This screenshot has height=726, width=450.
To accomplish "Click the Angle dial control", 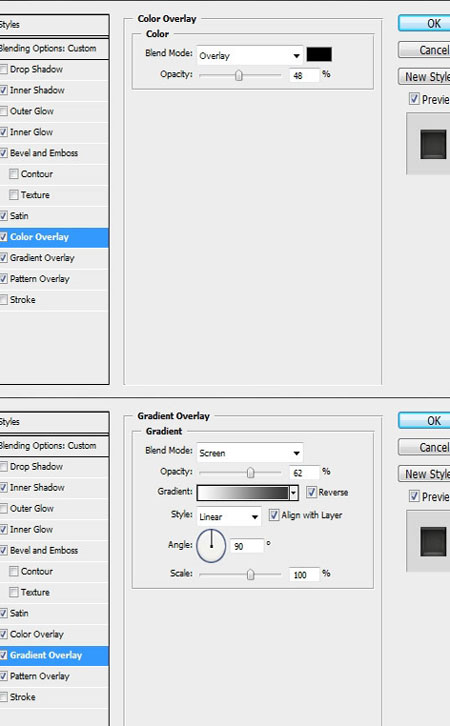I will (211, 546).
